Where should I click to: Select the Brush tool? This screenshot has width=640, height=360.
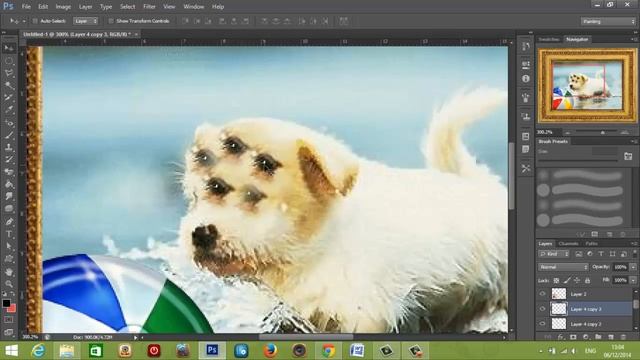(9, 135)
